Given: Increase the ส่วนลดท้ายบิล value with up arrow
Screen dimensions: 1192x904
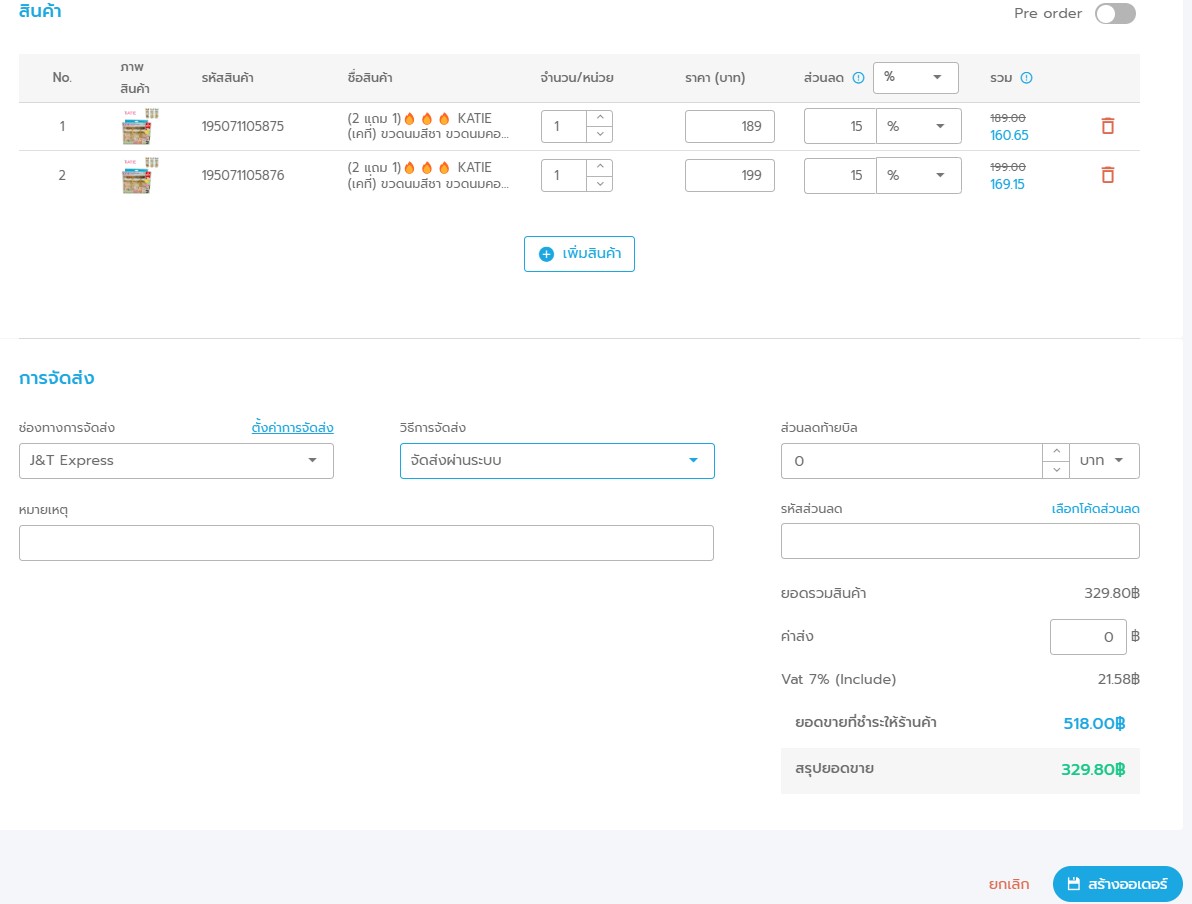Looking at the screenshot, I should [x=1056, y=453].
